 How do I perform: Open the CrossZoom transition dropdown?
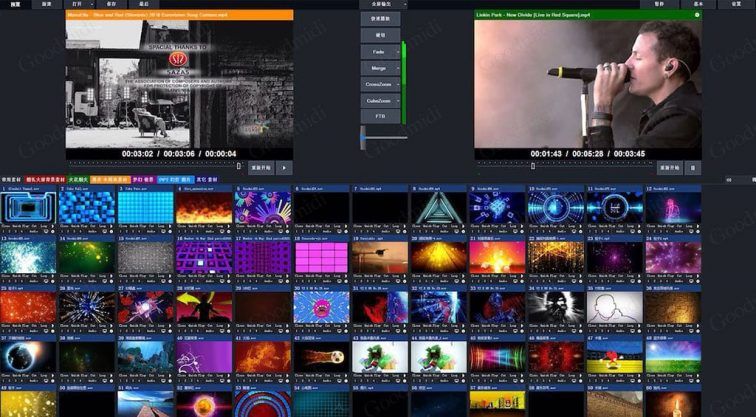coord(398,85)
